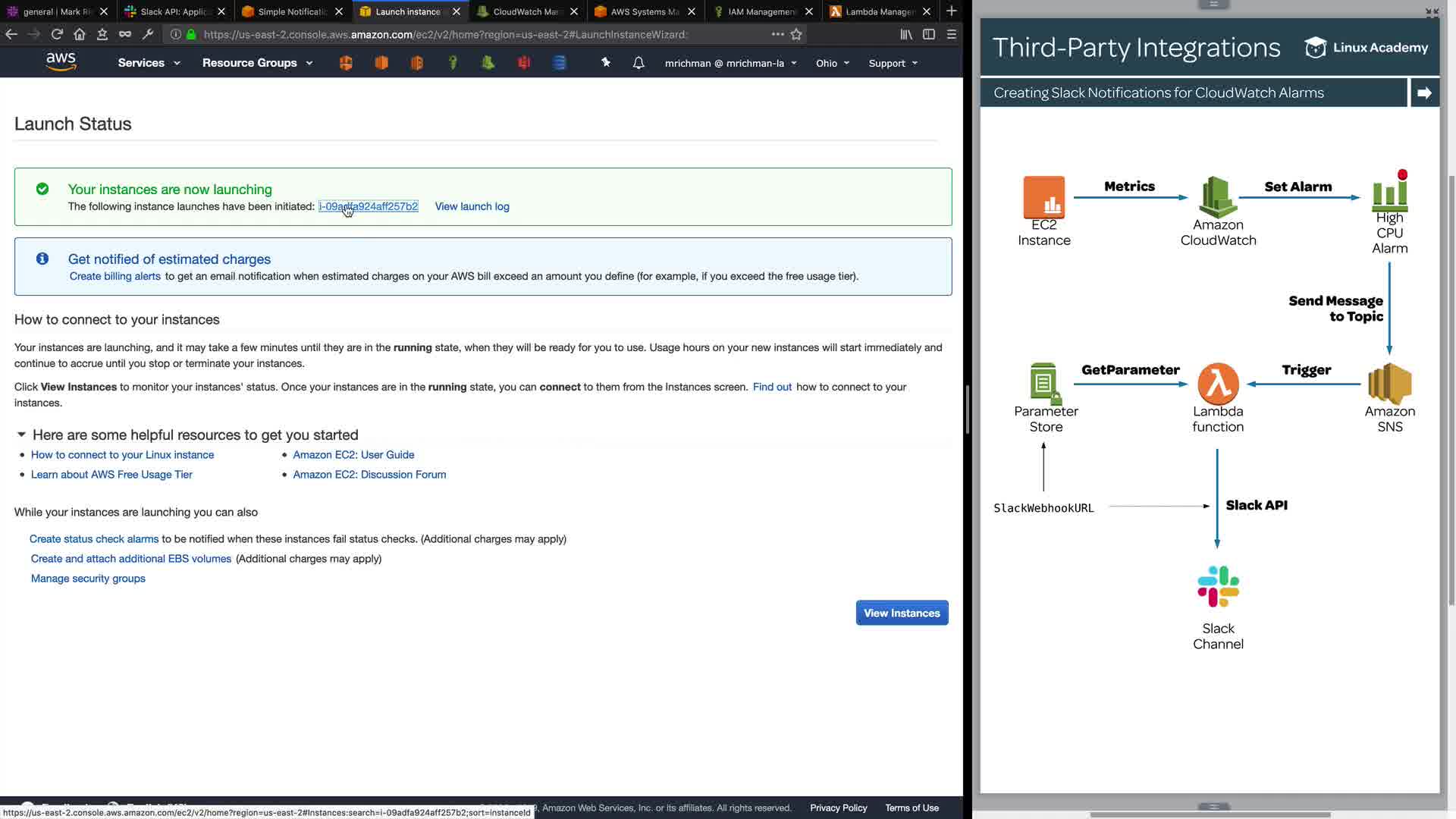Open the notifications bell icon

tap(639, 63)
